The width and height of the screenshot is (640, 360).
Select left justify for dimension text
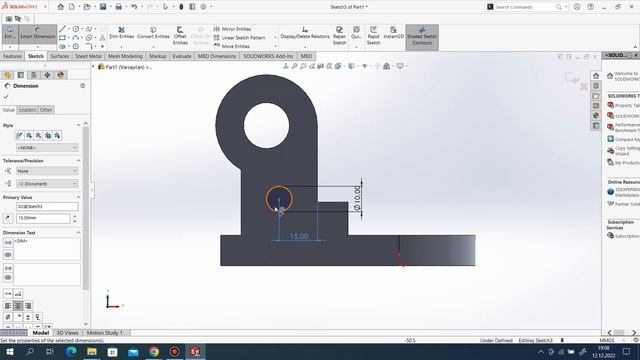coord(8,306)
